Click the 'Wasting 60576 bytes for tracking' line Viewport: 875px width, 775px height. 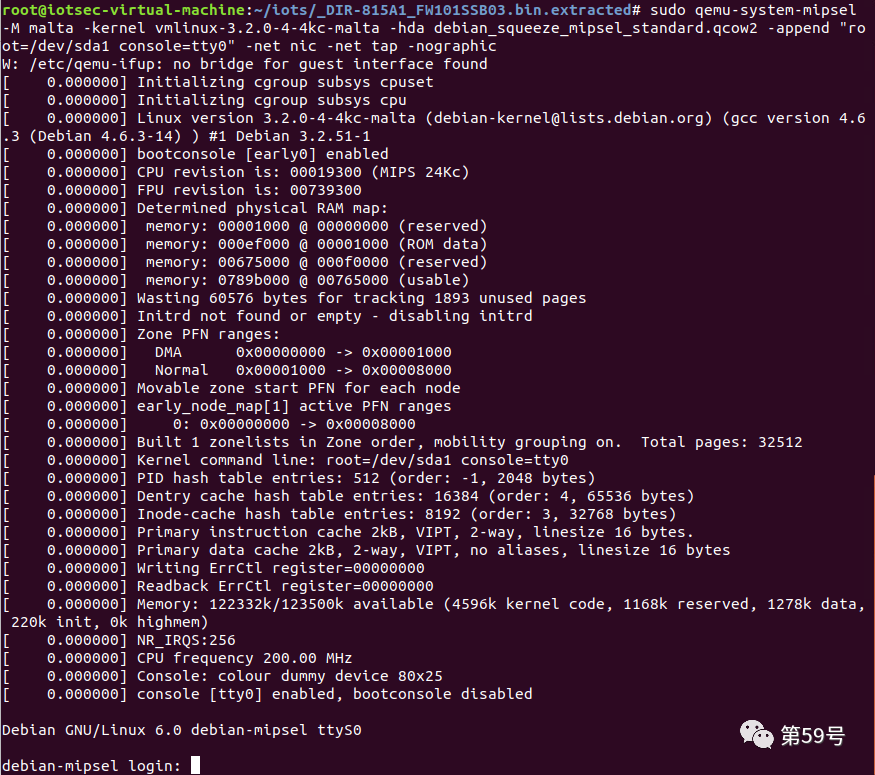(295, 298)
